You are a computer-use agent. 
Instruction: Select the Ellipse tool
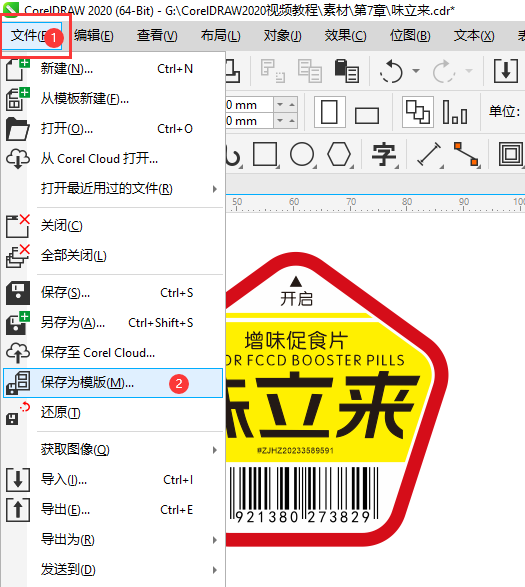[302, 154]
